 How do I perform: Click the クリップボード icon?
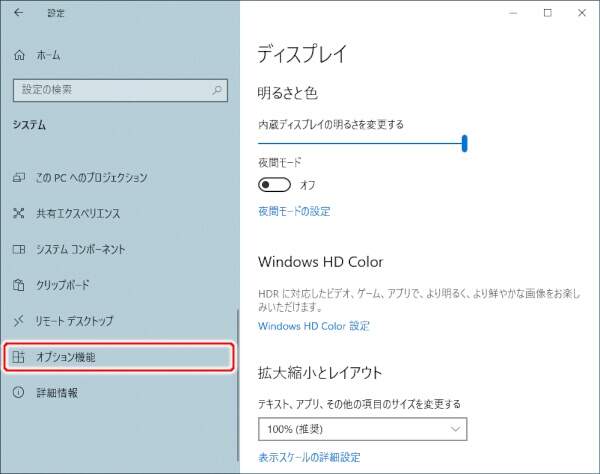(x=18, y=285)
